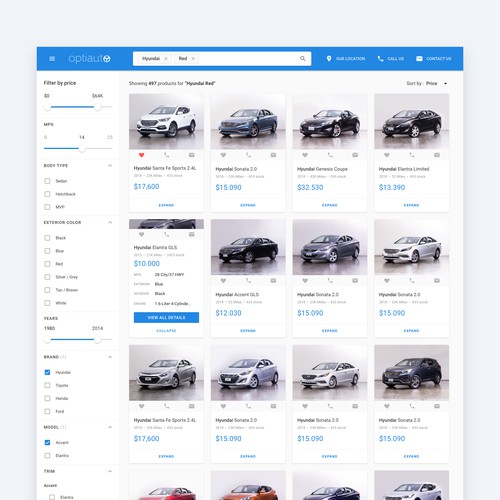
Task: Collapse the Trim section
Action: [x=110, y=471]
